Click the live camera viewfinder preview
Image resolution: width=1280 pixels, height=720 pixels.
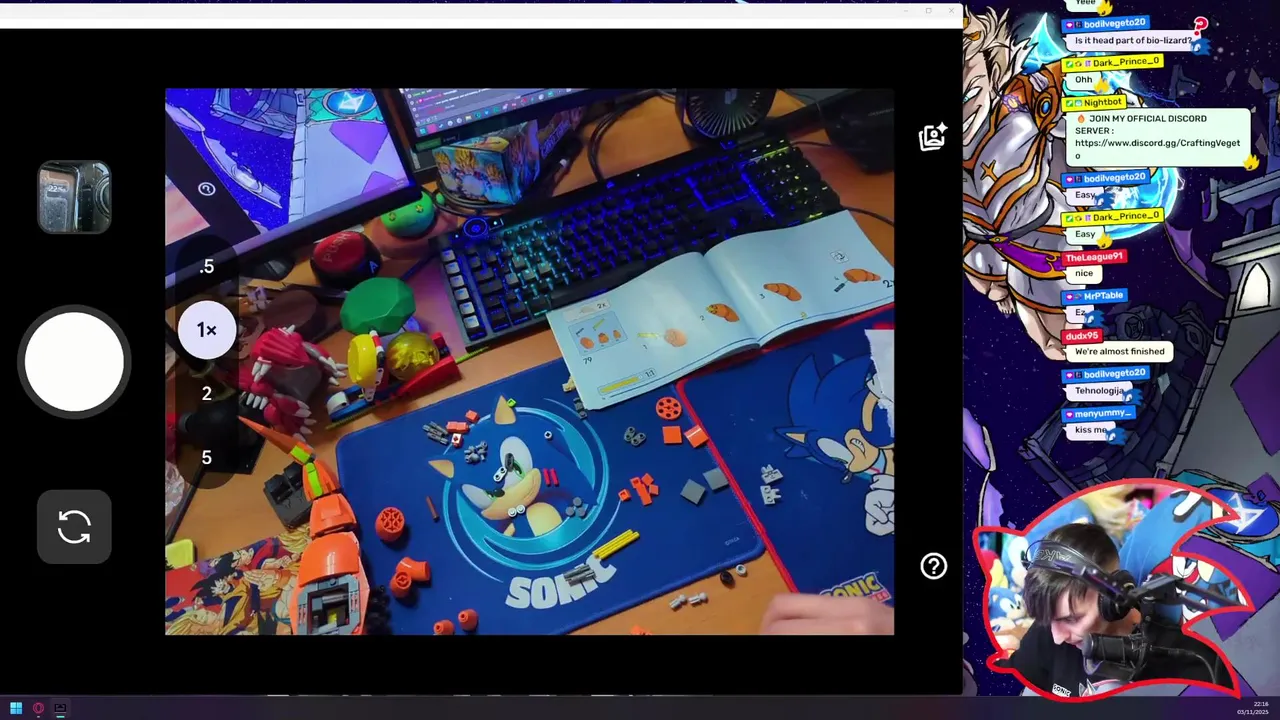[x=529, y=361]
